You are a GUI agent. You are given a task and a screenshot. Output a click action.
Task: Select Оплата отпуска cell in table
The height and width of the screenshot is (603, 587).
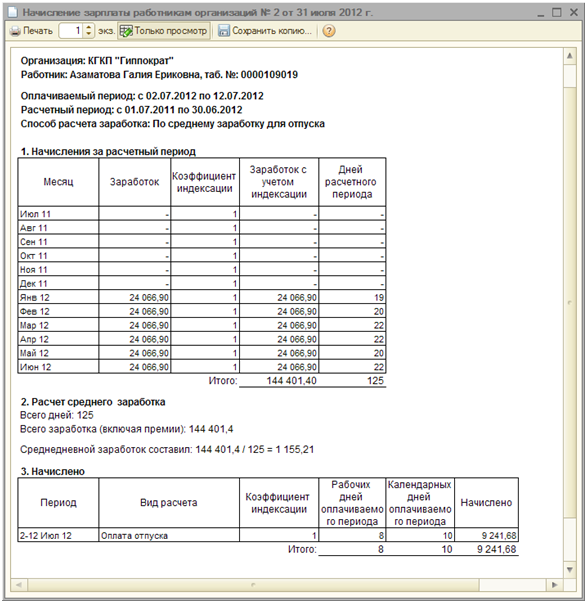tap(169, 535)
